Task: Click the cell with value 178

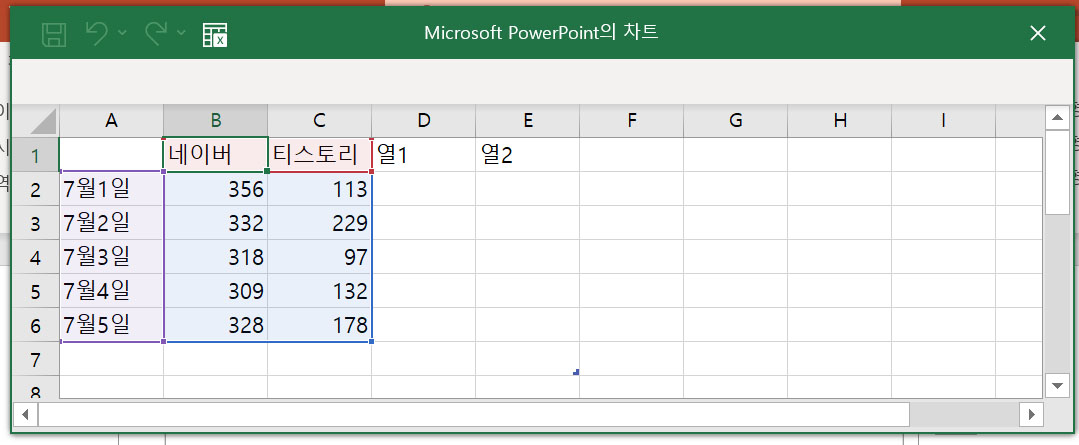Action: (x=319, y=325)
